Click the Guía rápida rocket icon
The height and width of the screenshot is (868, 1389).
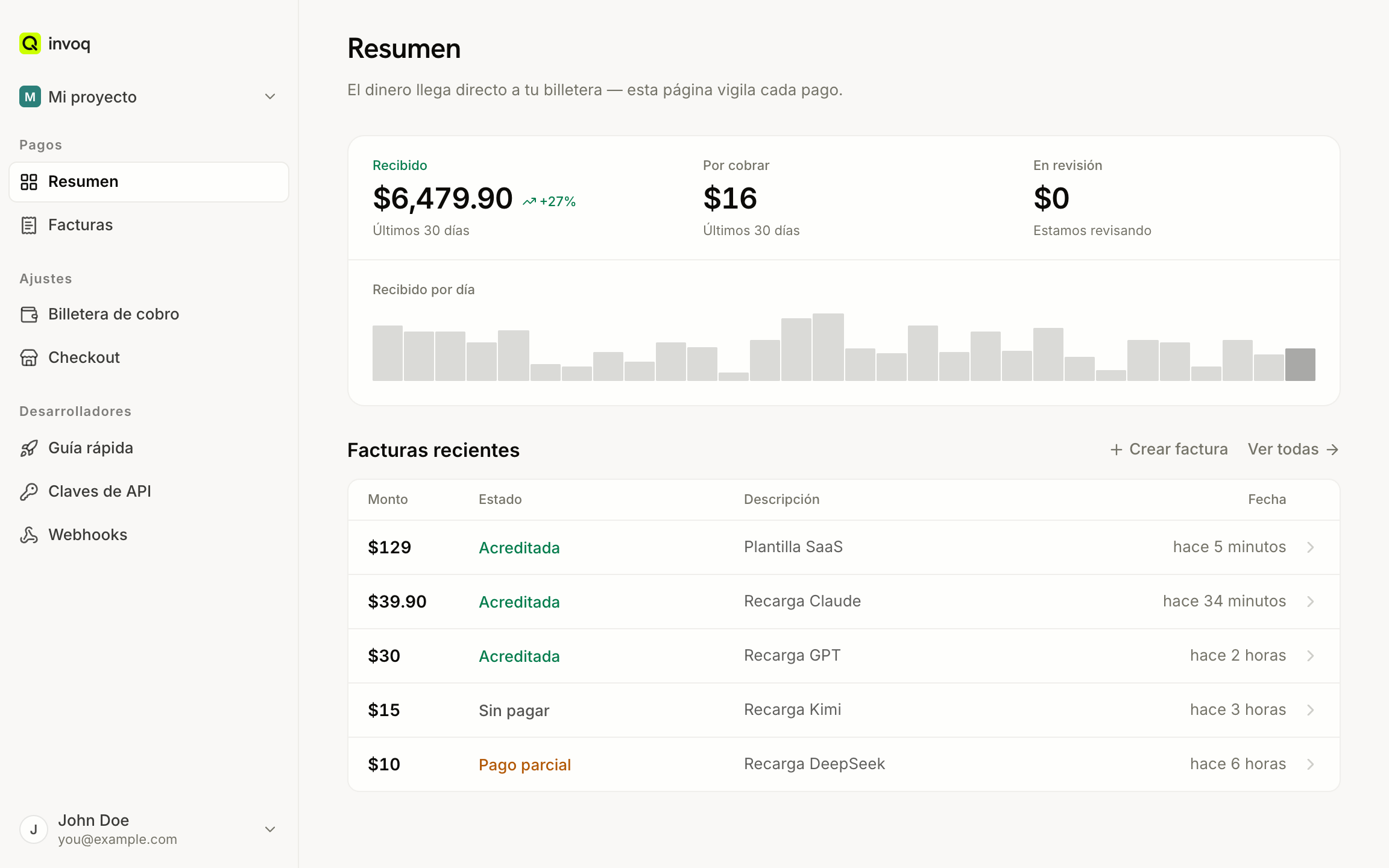29,448
